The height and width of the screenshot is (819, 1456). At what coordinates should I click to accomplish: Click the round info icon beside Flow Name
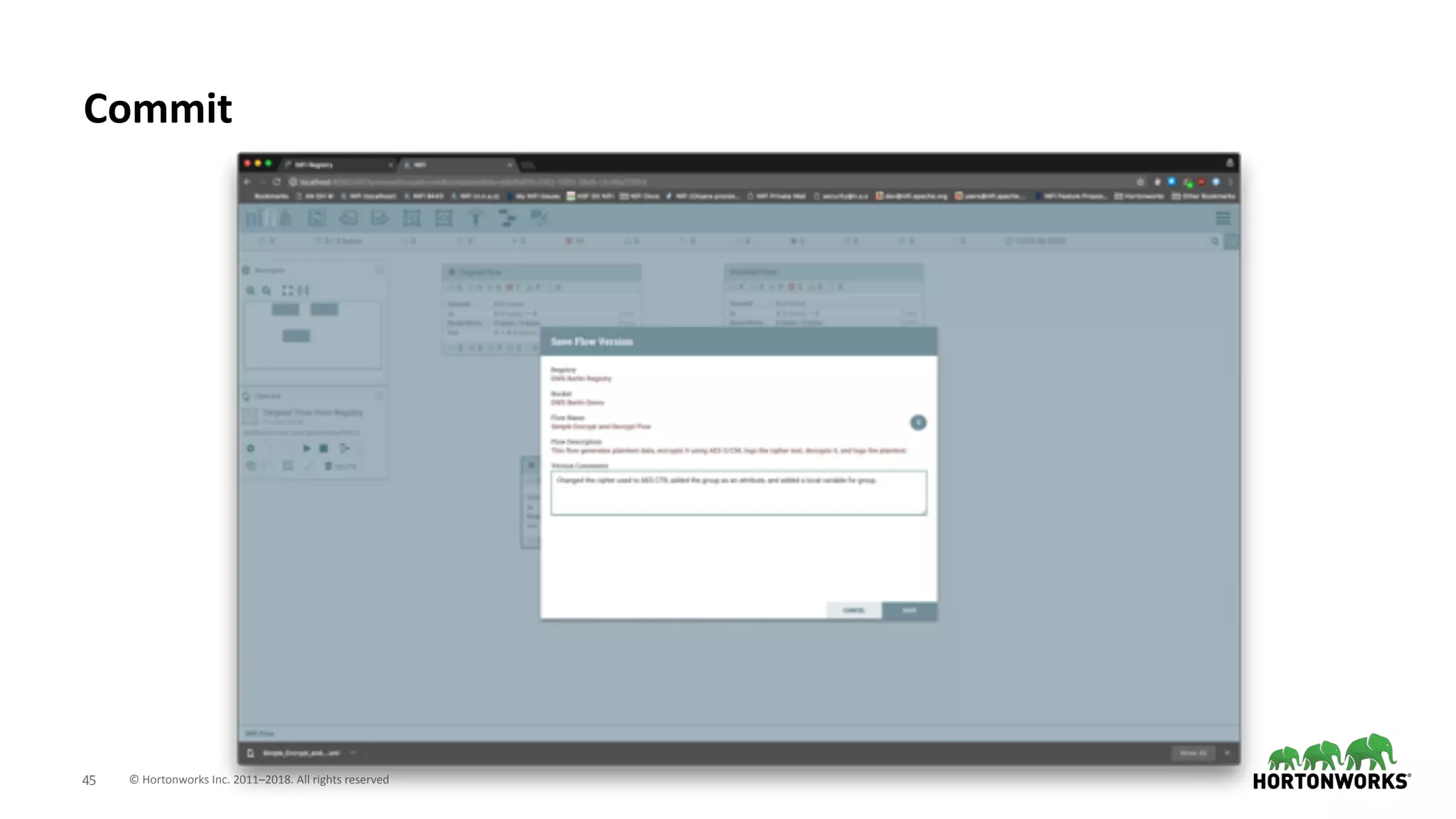918,423
